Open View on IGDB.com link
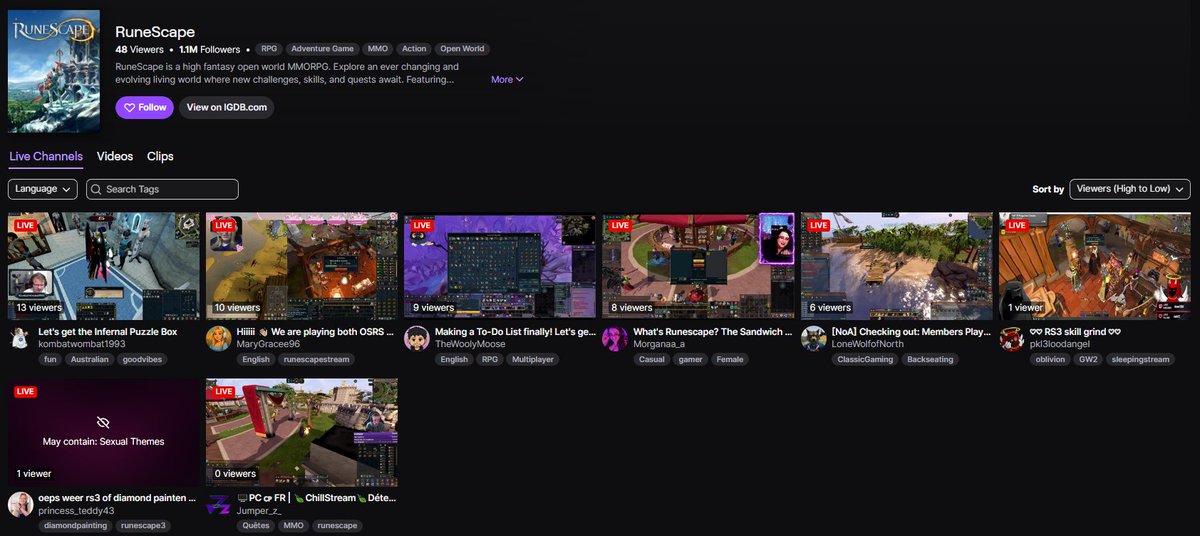This screenshot has height=536, width=1200. (226, 107)
